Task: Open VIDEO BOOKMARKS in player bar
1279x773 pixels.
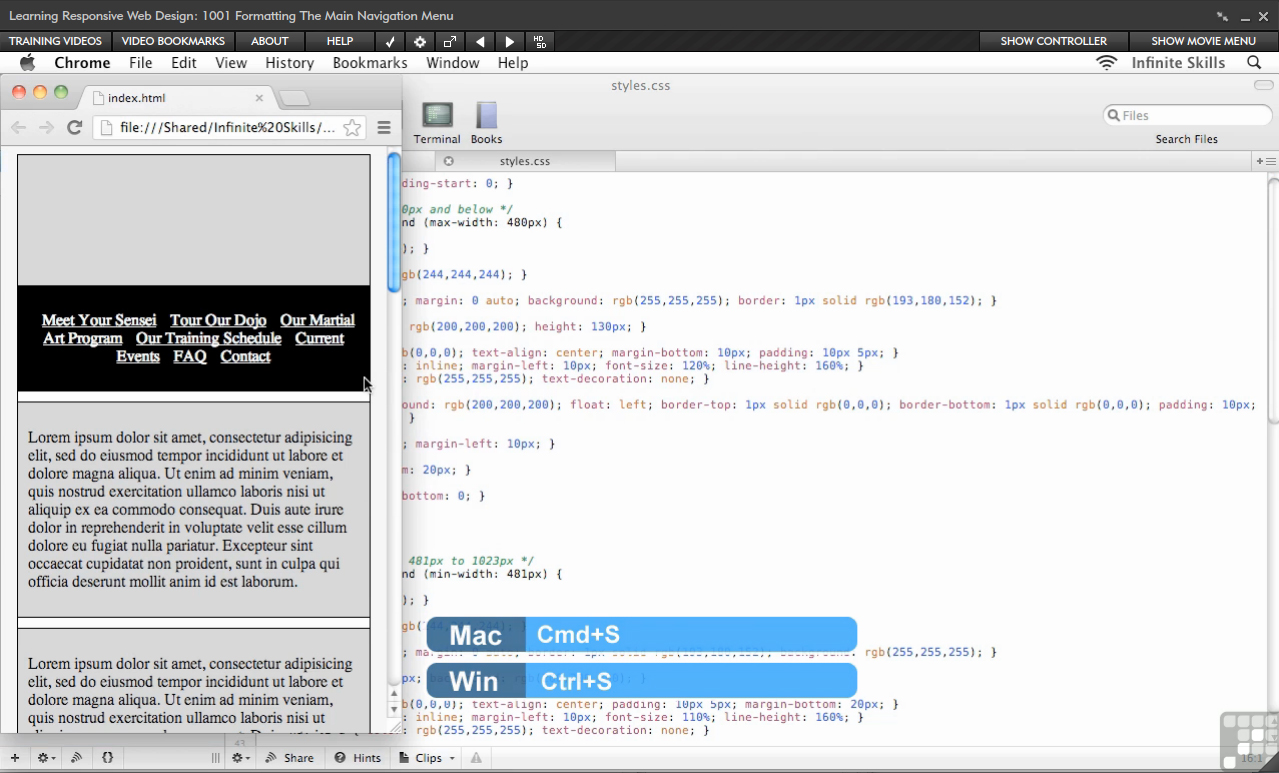Action: [x=173, y=41]
